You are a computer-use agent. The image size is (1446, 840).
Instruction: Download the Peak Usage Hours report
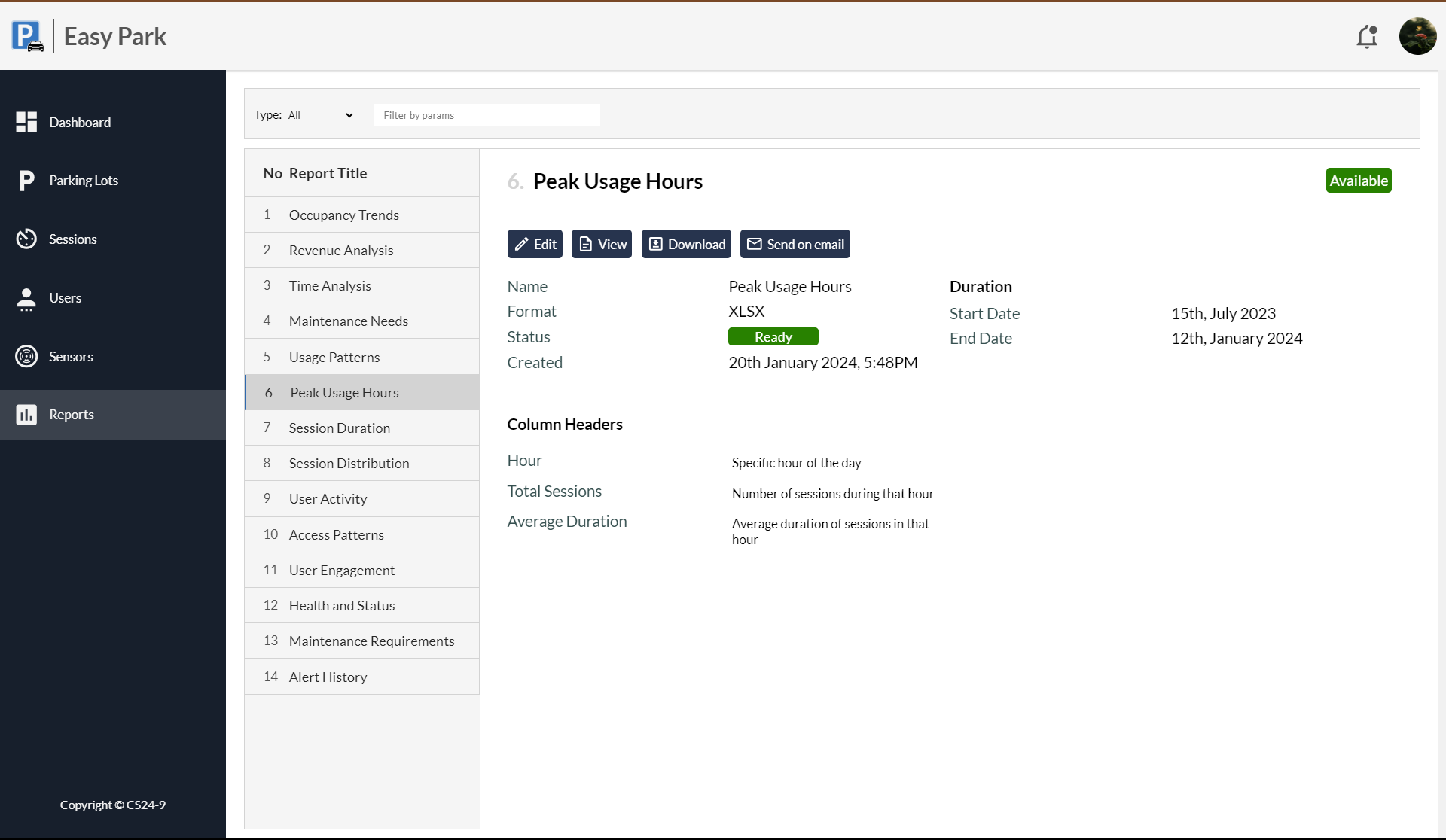tap(686, 244)
